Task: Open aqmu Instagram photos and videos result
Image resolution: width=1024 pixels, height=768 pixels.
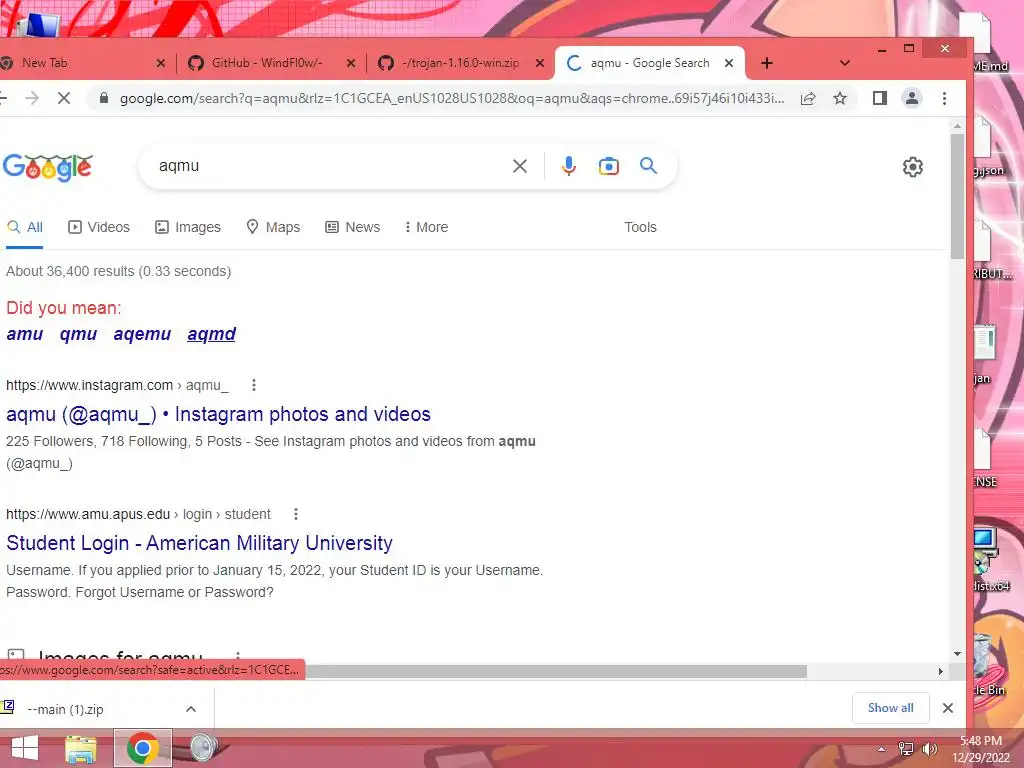Action: [x=218, y=414]
